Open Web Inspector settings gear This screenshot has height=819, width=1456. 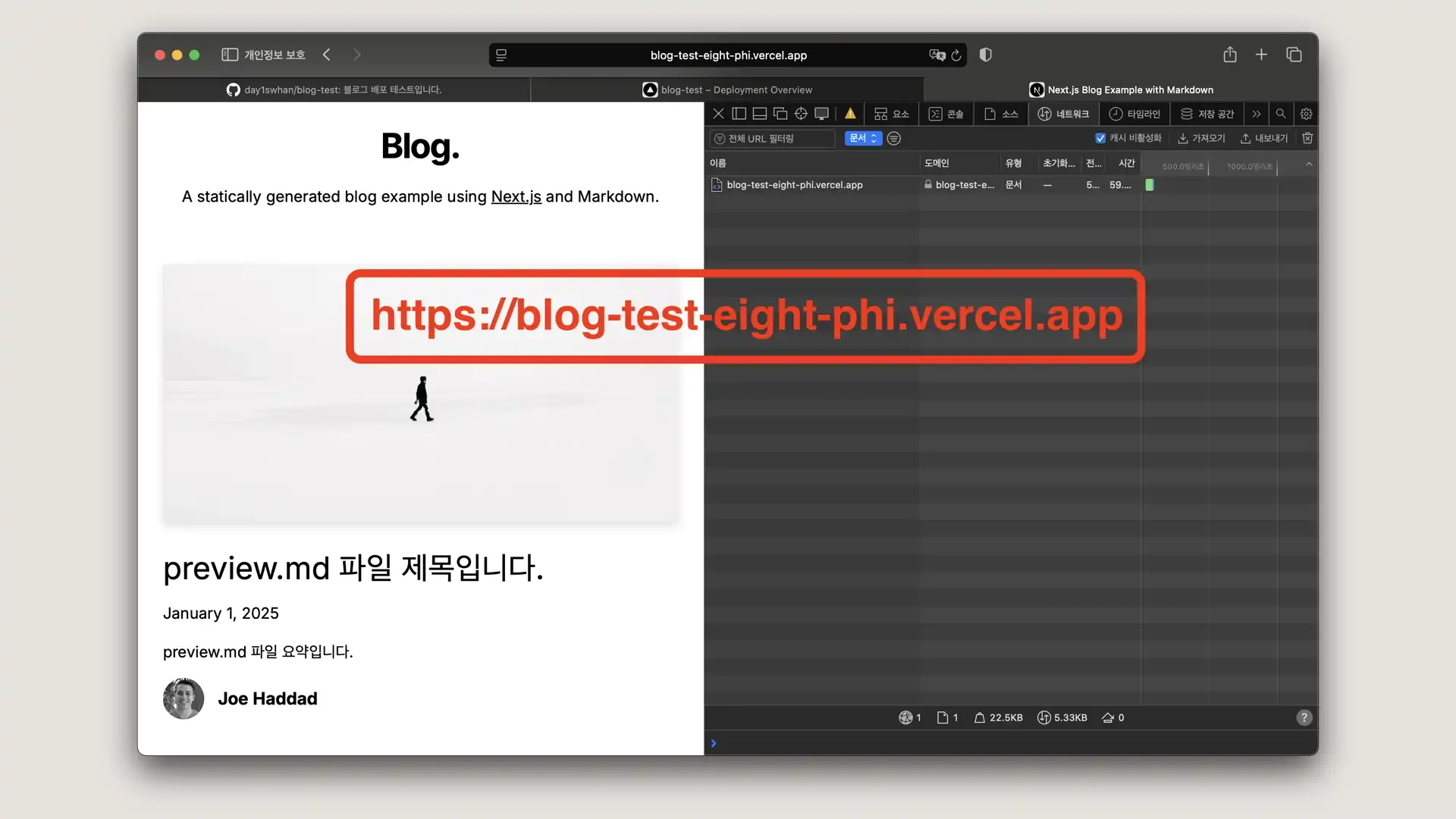(x=1306, y=114)
